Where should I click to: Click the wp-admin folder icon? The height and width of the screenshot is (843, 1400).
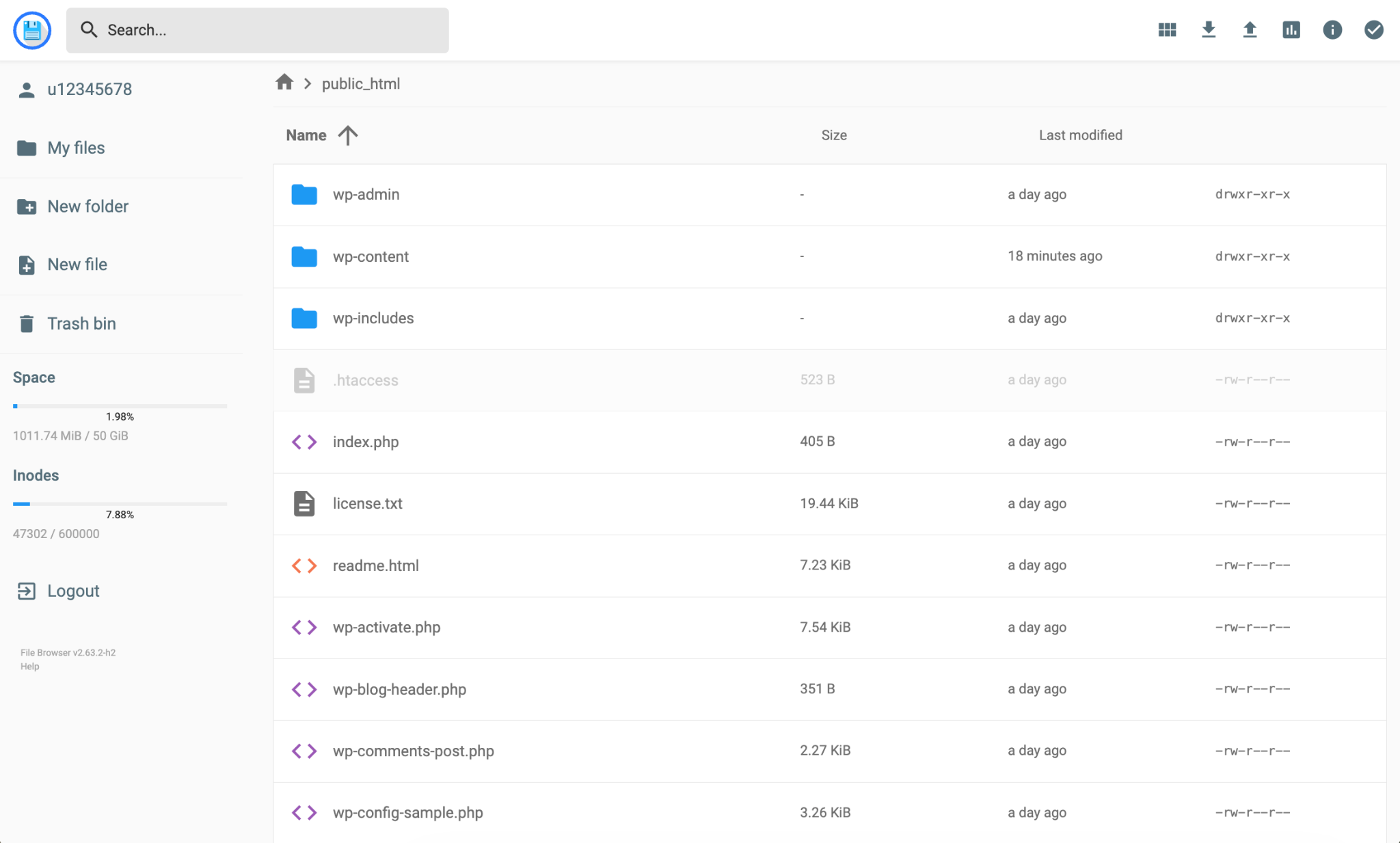coord(304,195)
